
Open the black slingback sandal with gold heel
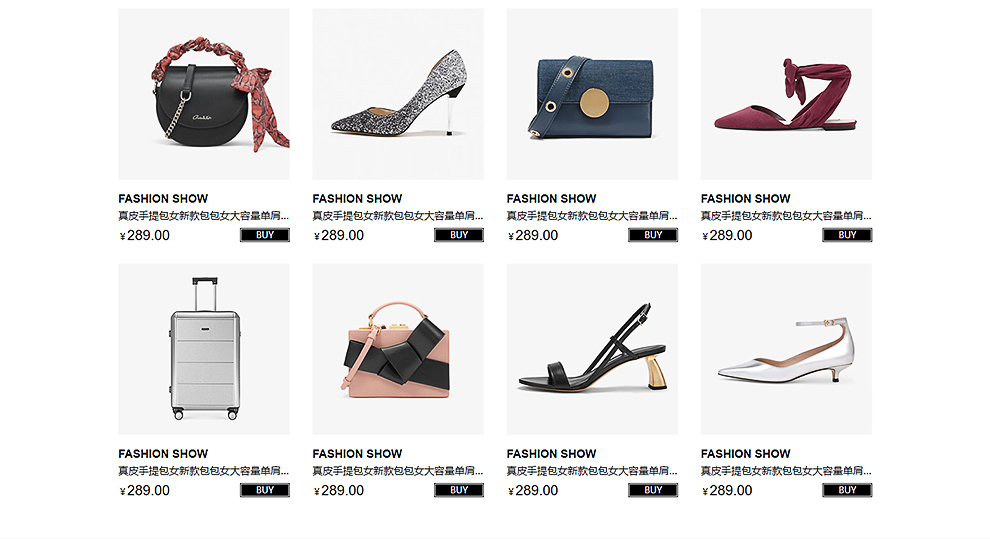click(x=592, y=349)
